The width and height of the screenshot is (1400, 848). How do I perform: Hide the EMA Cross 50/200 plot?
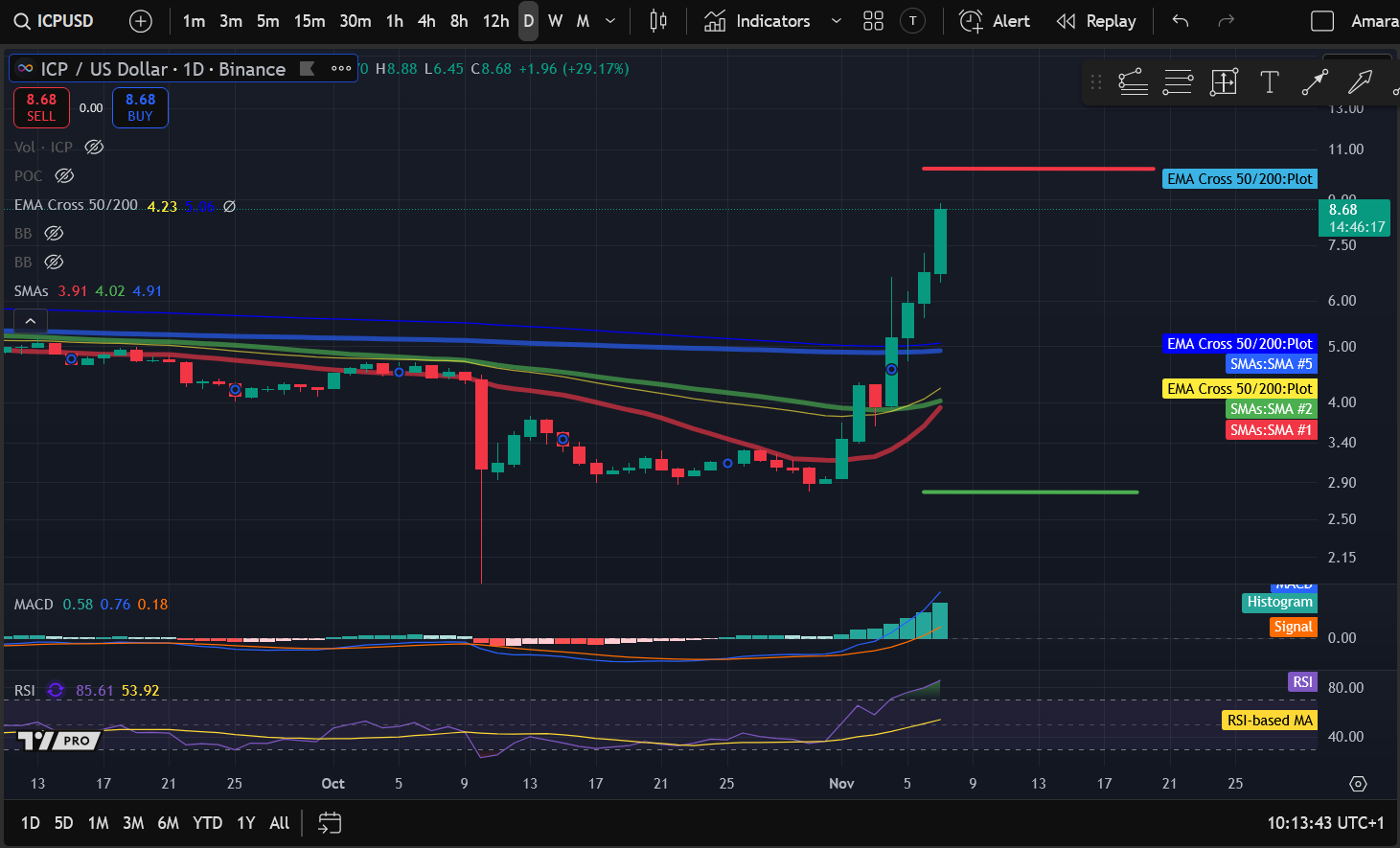pyautogui.click(x=228, y=205)
